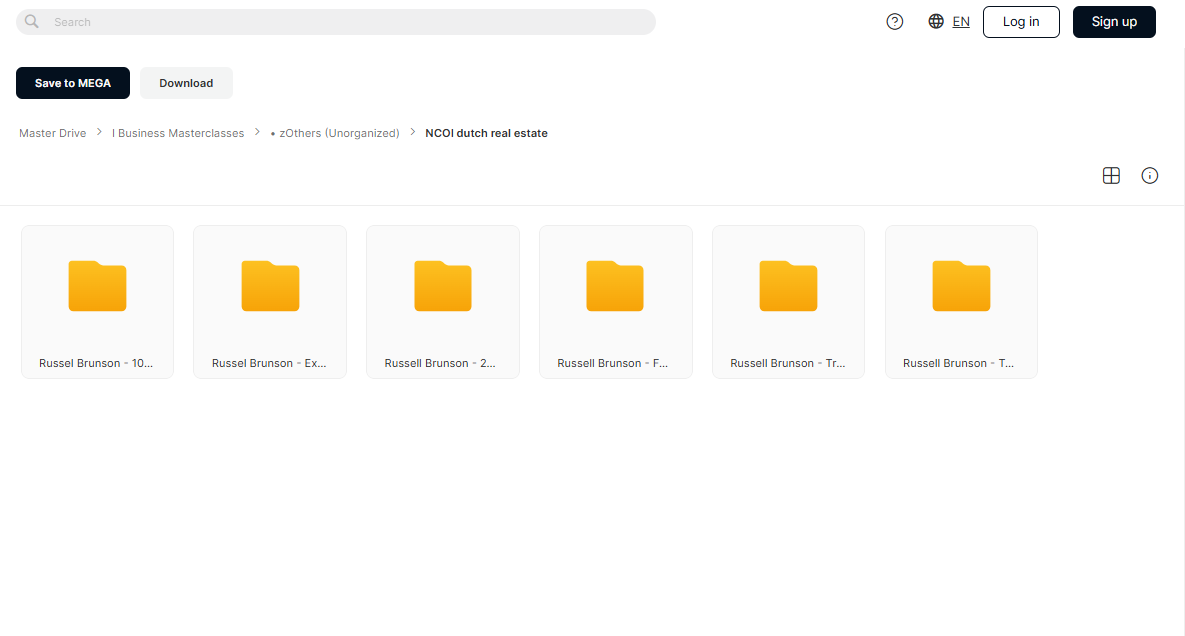Click the search magnifier icon
Viewport: 1185px width, 636px height.
coord(31,21)
